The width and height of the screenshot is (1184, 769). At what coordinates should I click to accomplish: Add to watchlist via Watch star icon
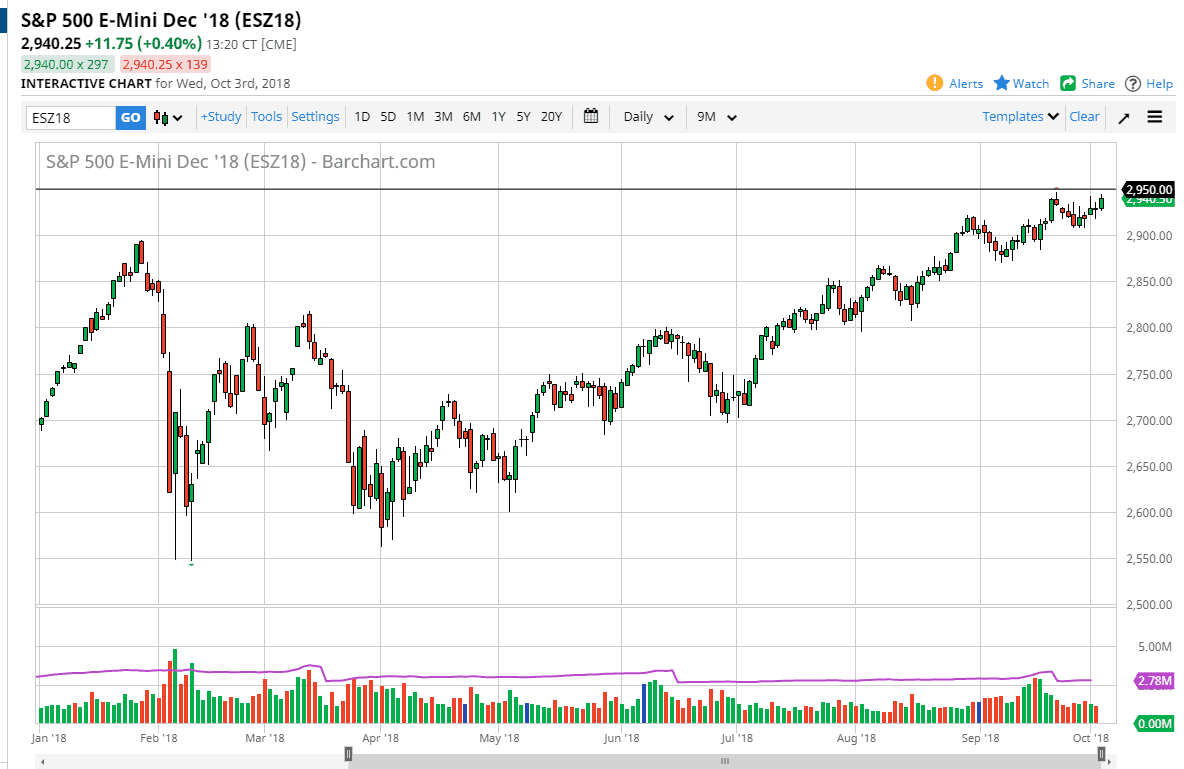[1001, 83]
